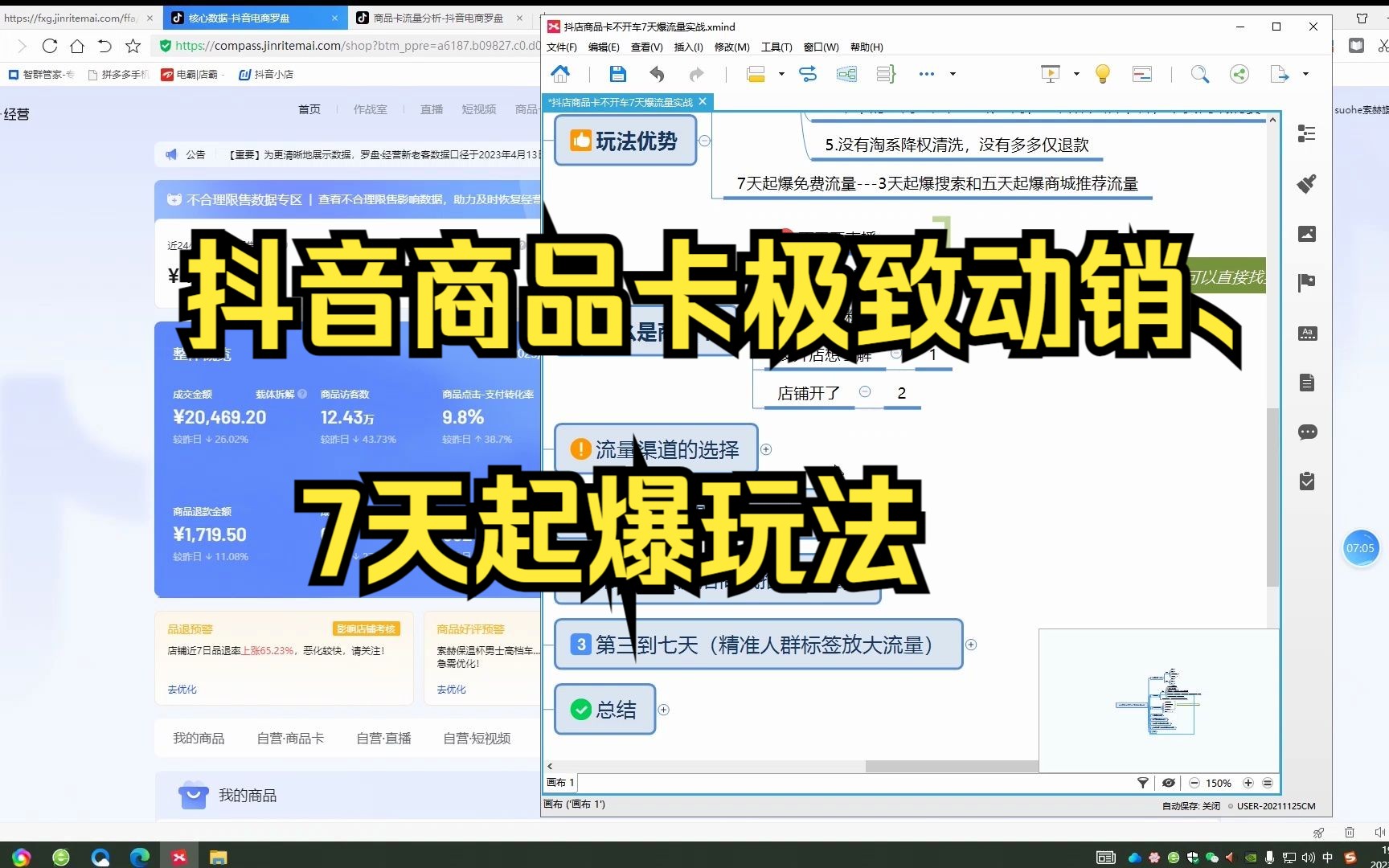Open the Notes panel in sidebar
Viewport: 1389px width, 868px height.
tap(1307, 383)
